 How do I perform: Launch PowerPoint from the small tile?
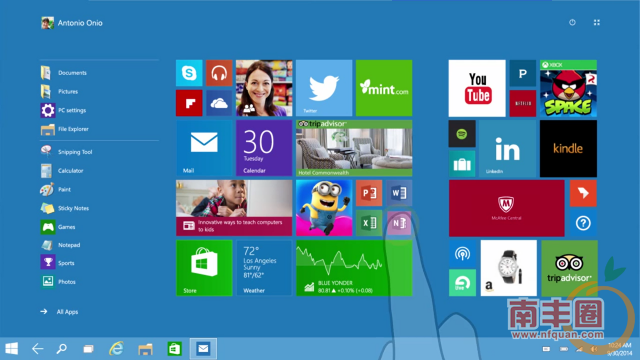(369, 193)
